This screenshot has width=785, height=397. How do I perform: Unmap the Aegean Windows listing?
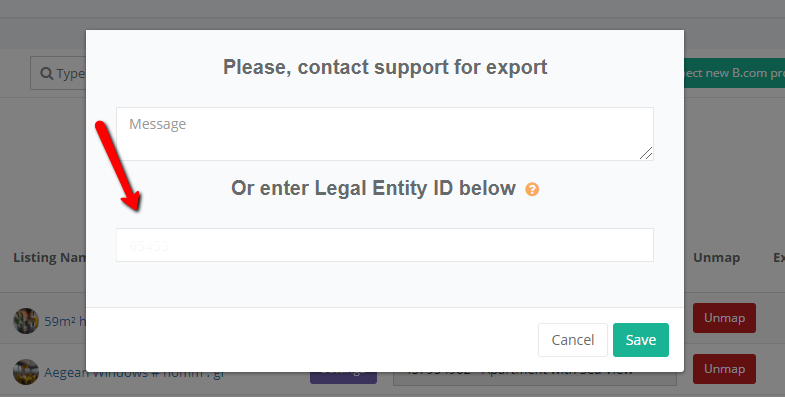point(724,369)
